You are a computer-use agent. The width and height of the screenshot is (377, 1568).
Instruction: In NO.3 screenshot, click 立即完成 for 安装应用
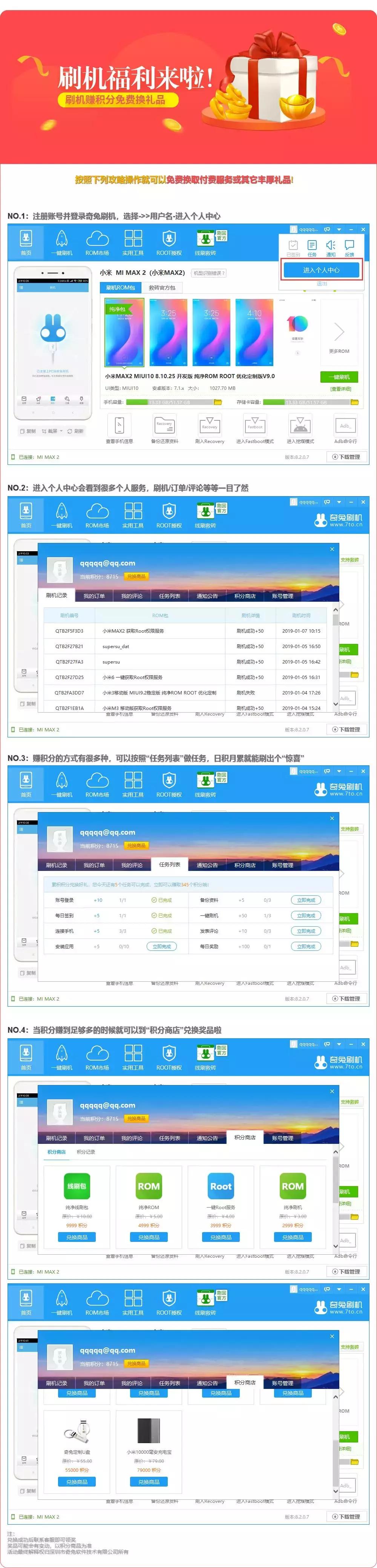[x=161, y=946]
